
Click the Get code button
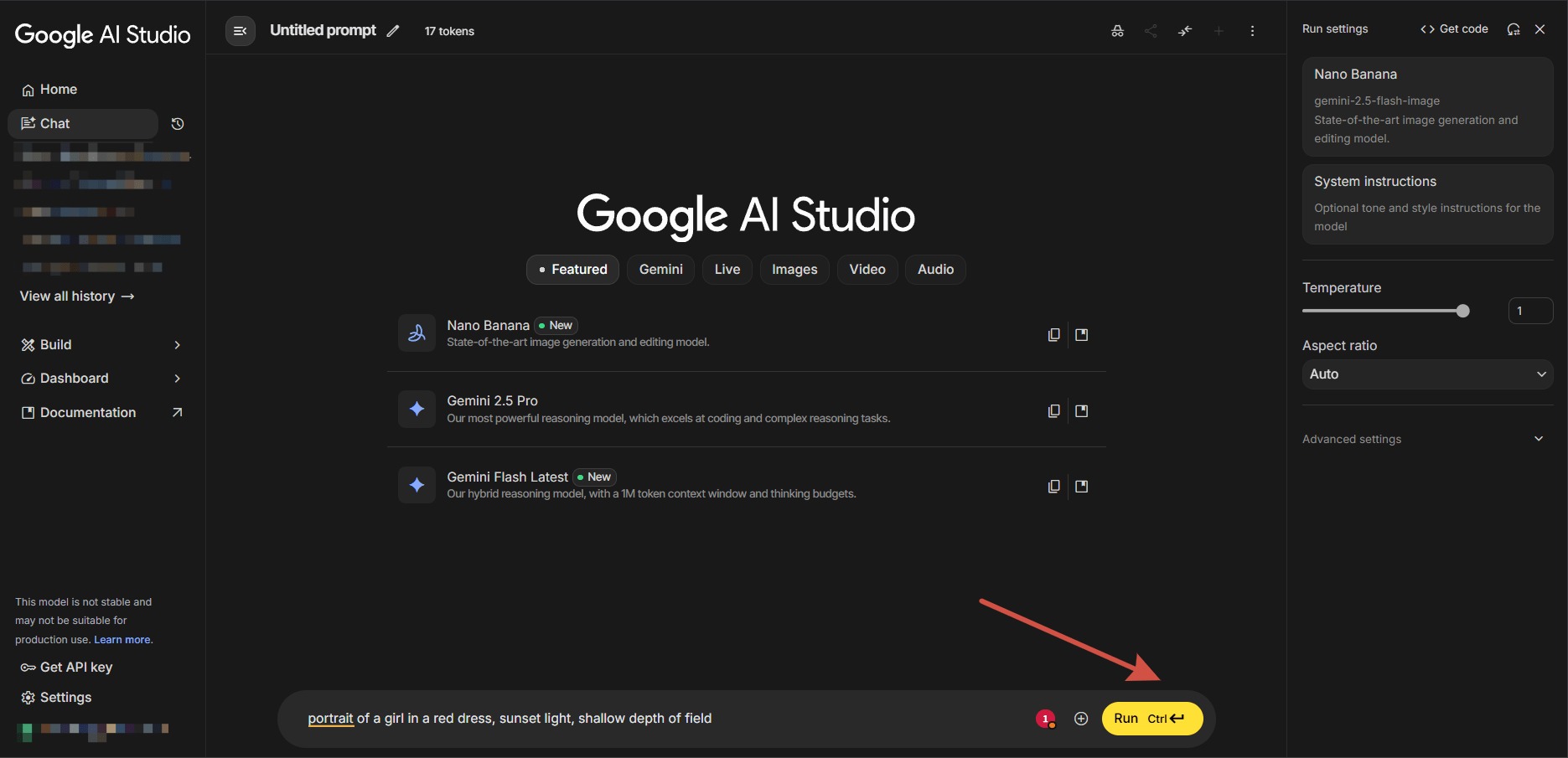coord(1454,29)
